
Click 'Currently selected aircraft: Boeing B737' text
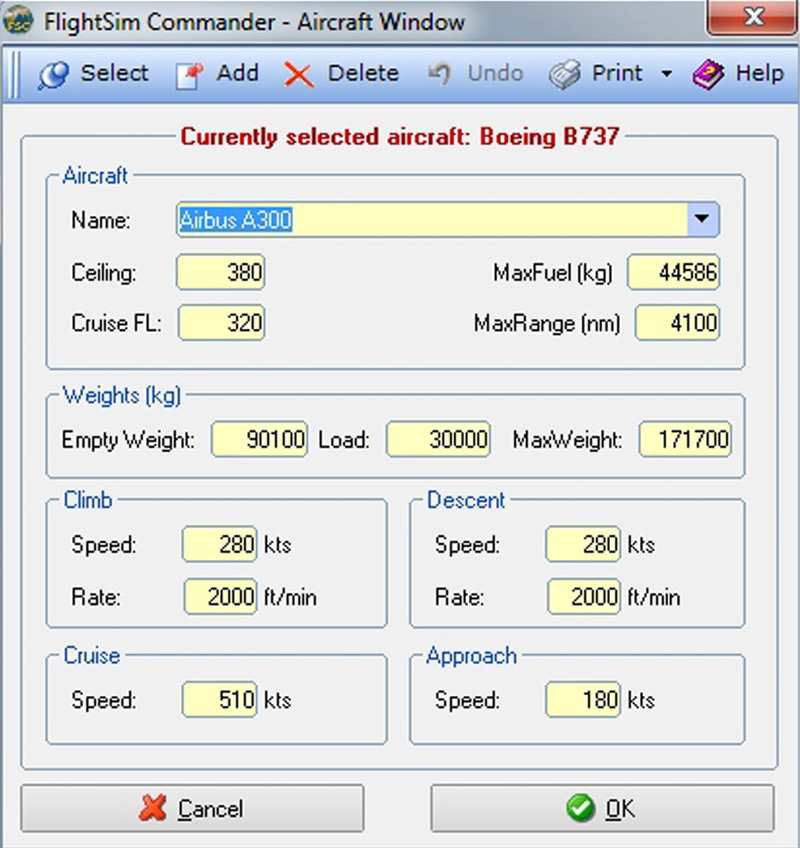click(400, 136)
